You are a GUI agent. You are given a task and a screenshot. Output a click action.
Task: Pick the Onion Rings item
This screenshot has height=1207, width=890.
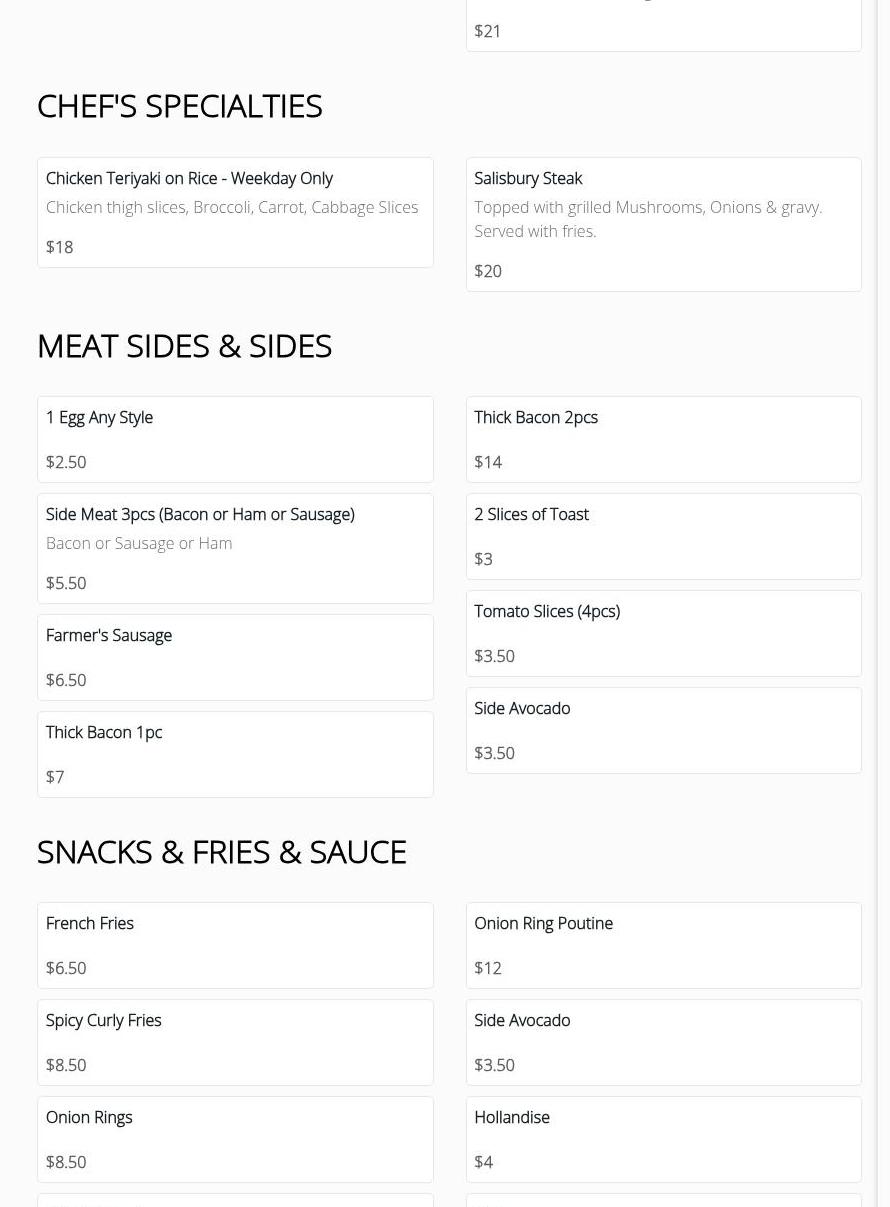[x=235, y=1139]
